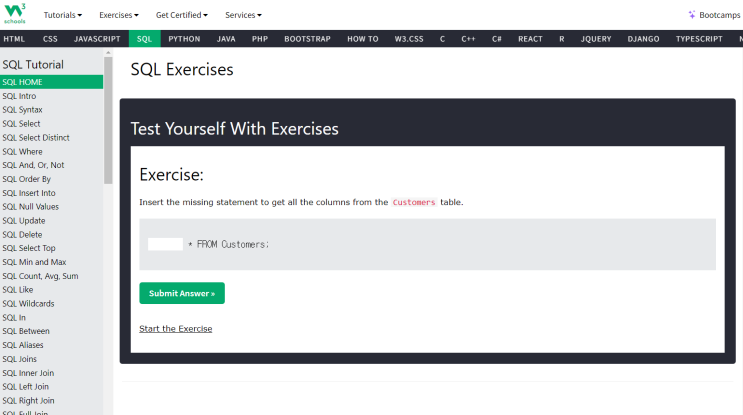Open the DJANGO tab

coord(643,39)
